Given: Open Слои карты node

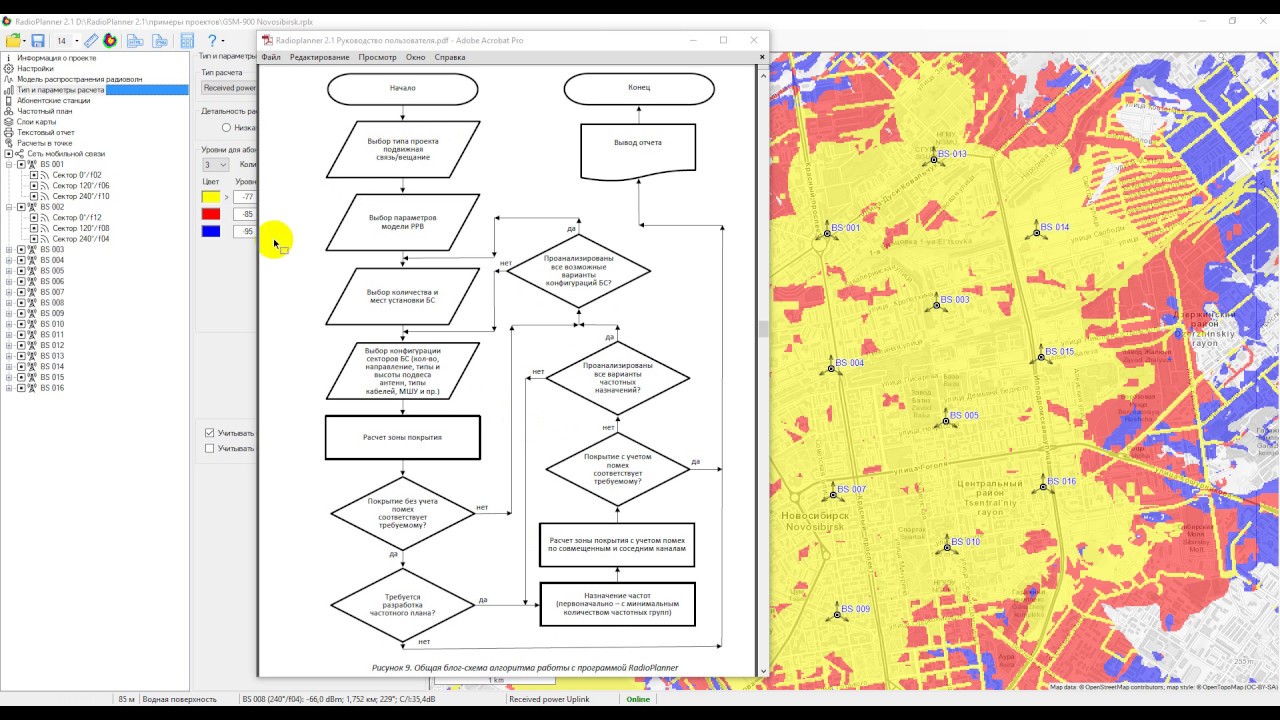Looking at the screenshot, I should [x=36, y=122].
